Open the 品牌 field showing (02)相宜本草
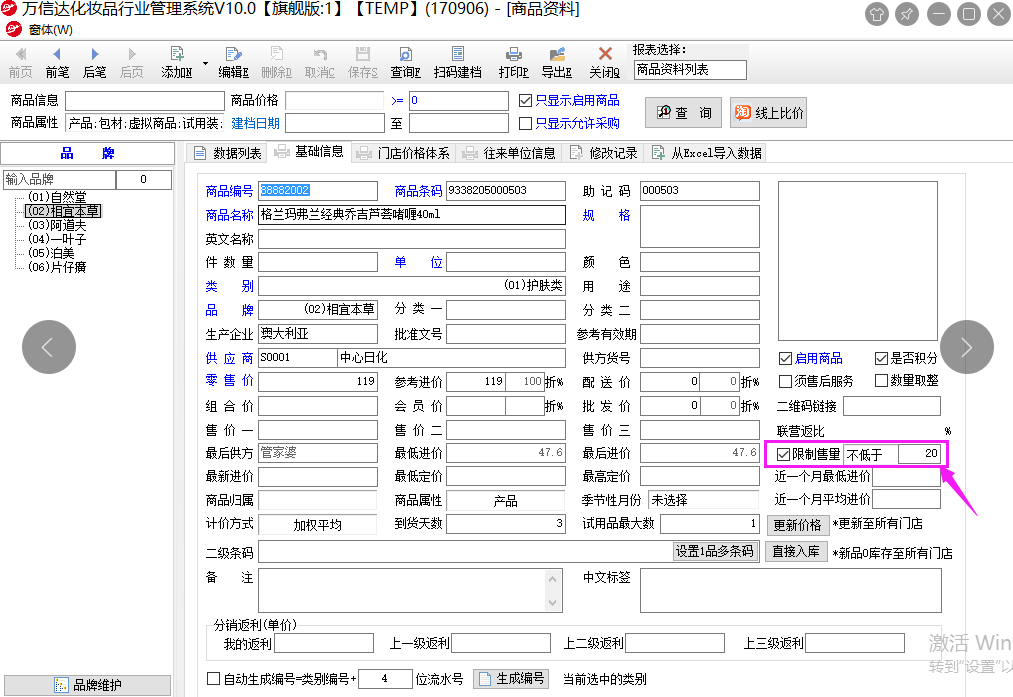1013x697 pixels. (x=318, y=309)
